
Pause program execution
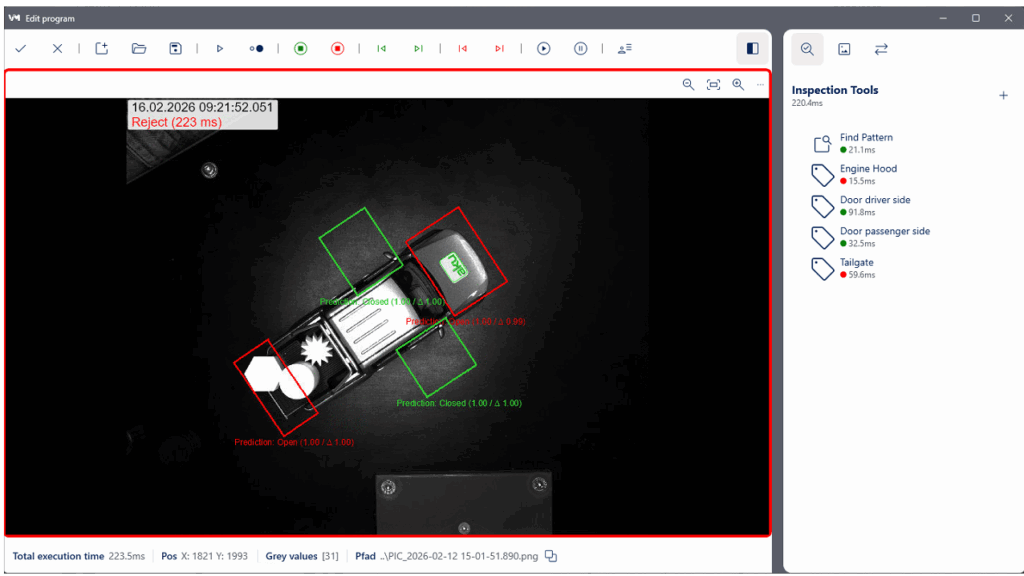580,48
